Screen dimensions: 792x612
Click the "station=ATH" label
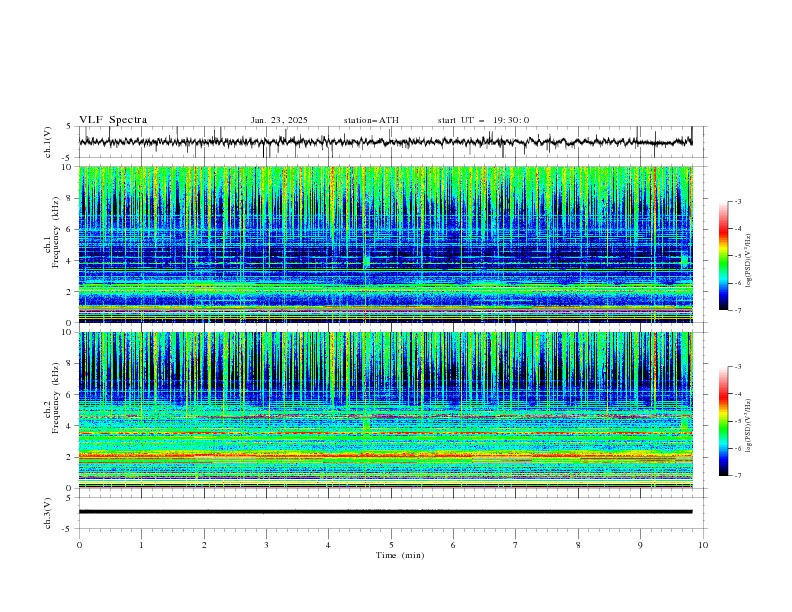pos(371,120)
